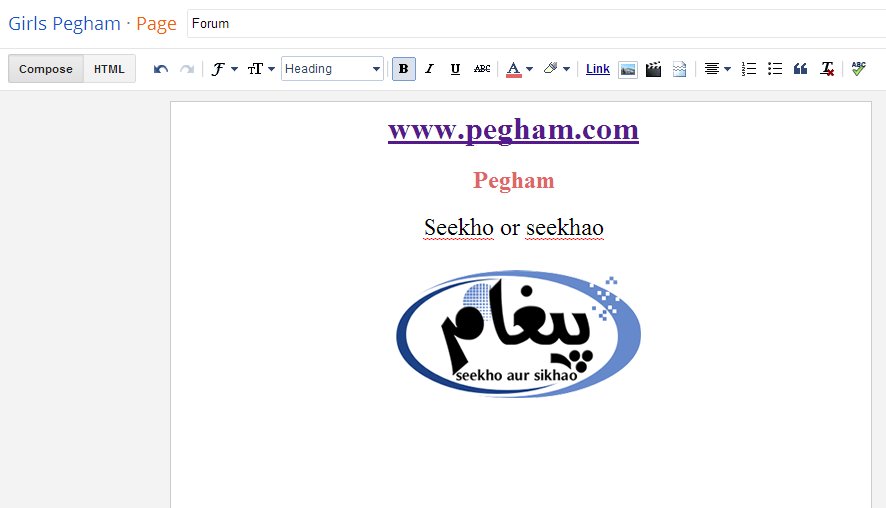Toggle the Bold button
This screenshot has width=886, height=508.
click(x=403, y=69)
